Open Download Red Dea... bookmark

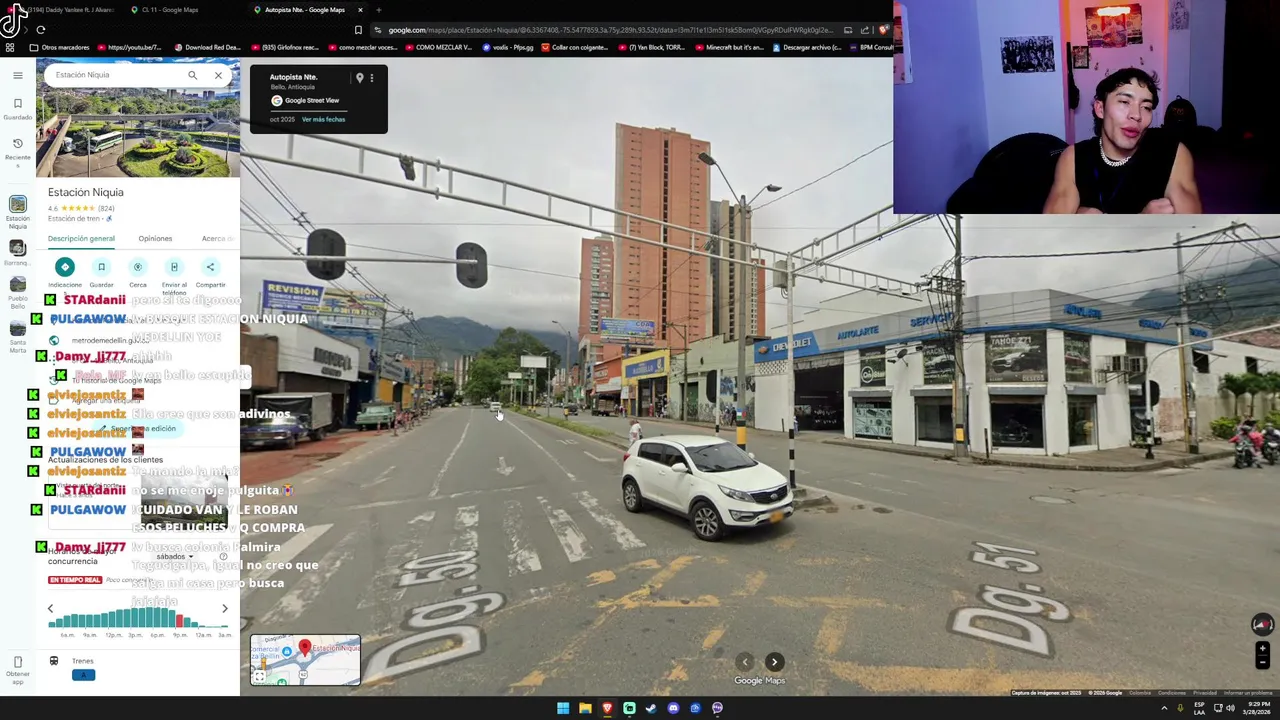(x=207, y=47)
